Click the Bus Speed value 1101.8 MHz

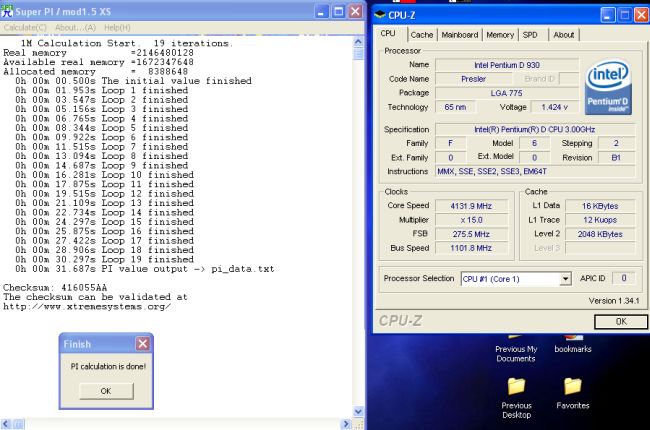coord(471,248)
